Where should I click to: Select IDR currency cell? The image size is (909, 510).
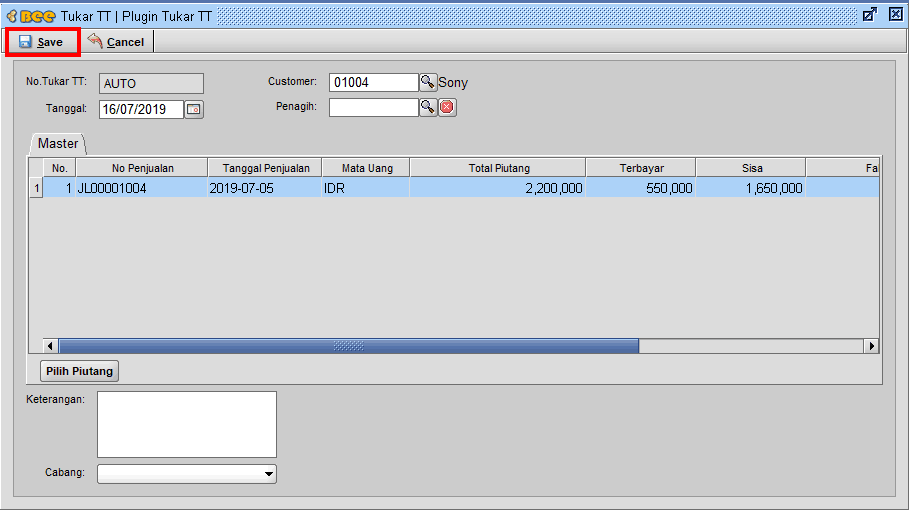click(x=366, y=188)
